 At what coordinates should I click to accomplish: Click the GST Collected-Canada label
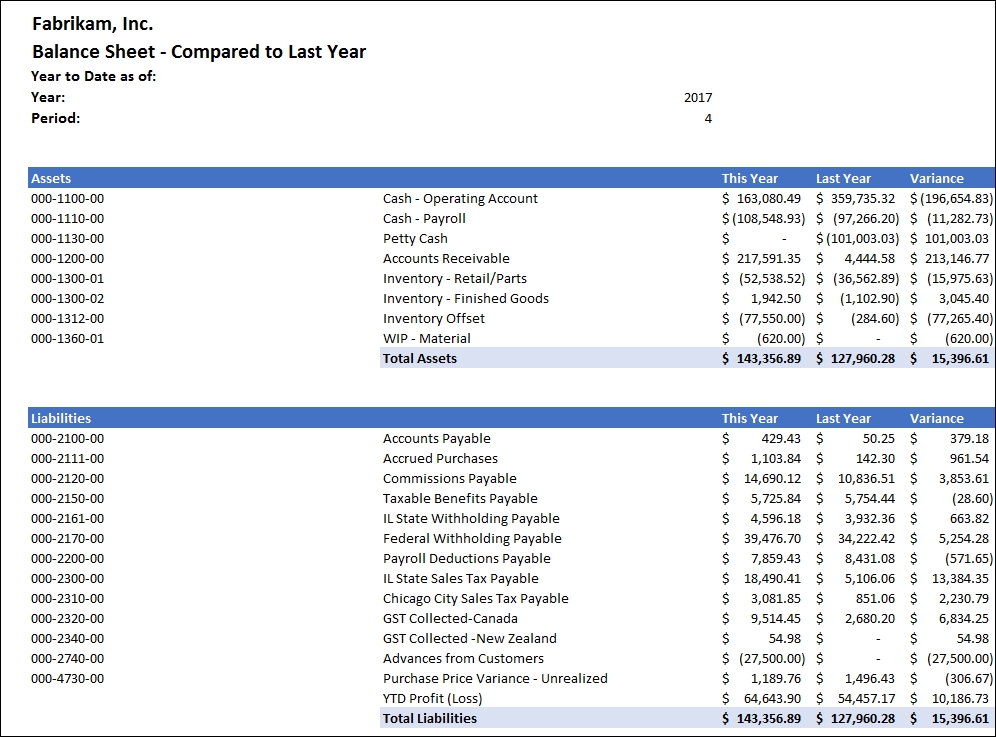point(450,619)
